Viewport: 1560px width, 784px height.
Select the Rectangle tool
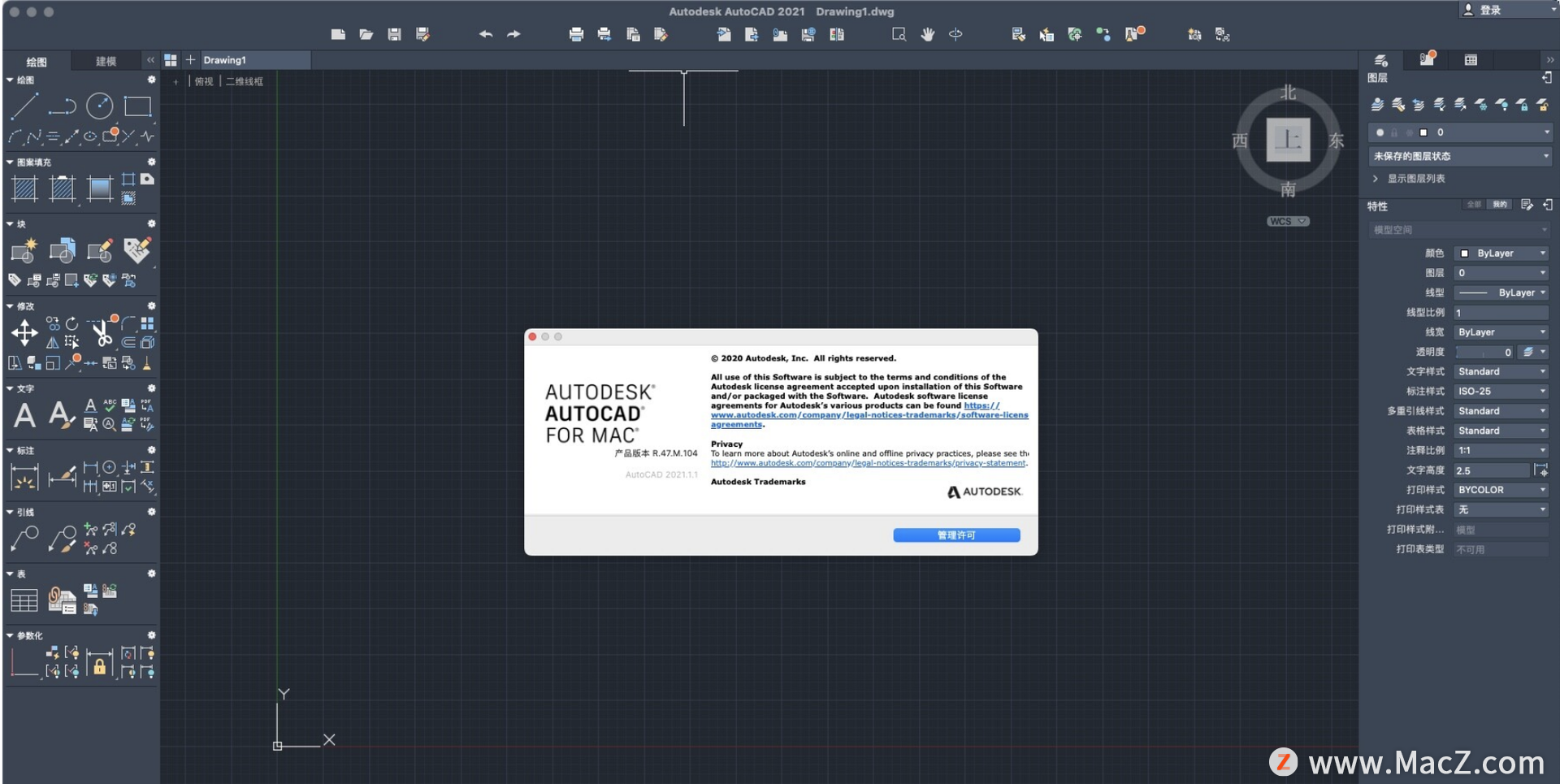tap(137, 106)
